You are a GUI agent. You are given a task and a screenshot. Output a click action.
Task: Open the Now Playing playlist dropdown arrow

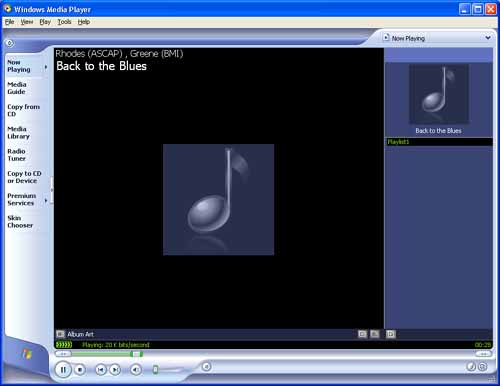click(x=488, y=38)
